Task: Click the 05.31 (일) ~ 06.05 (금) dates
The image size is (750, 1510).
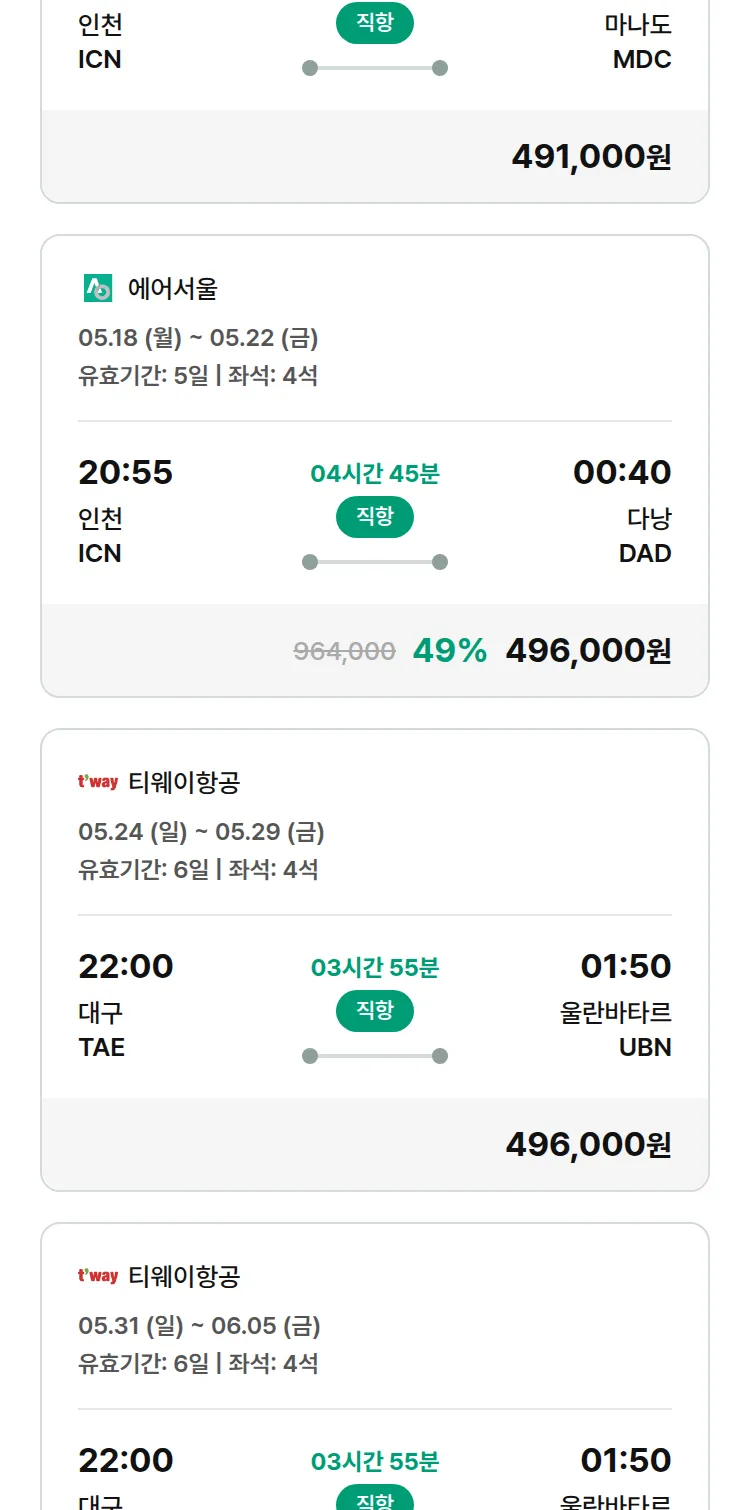Action: [x=199, y=1326]
